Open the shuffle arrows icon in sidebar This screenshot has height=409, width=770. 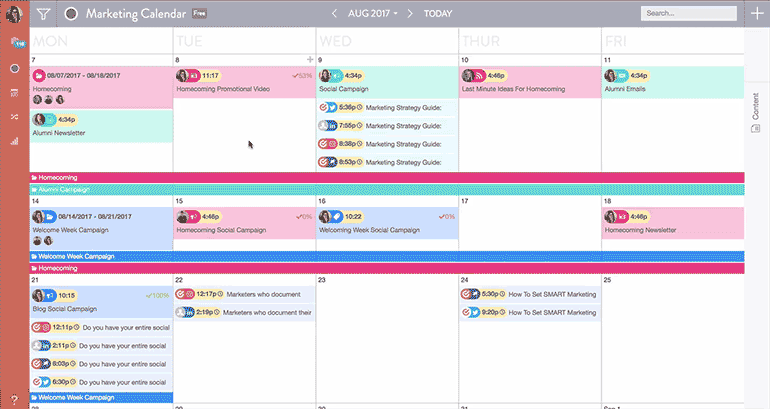click(x=15, y=117)
